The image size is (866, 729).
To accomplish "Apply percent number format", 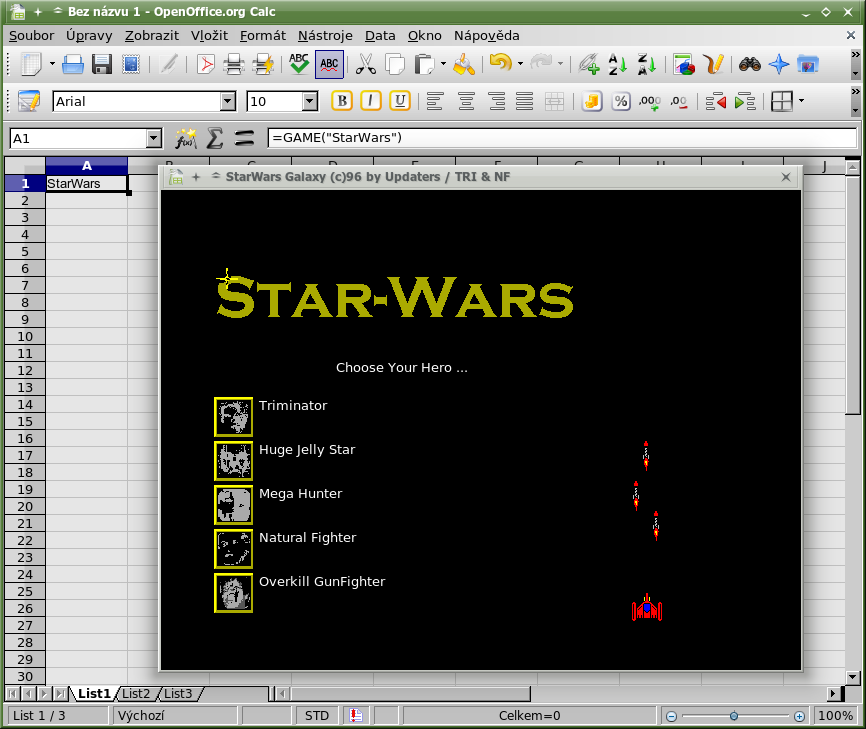I will [621, 102].
